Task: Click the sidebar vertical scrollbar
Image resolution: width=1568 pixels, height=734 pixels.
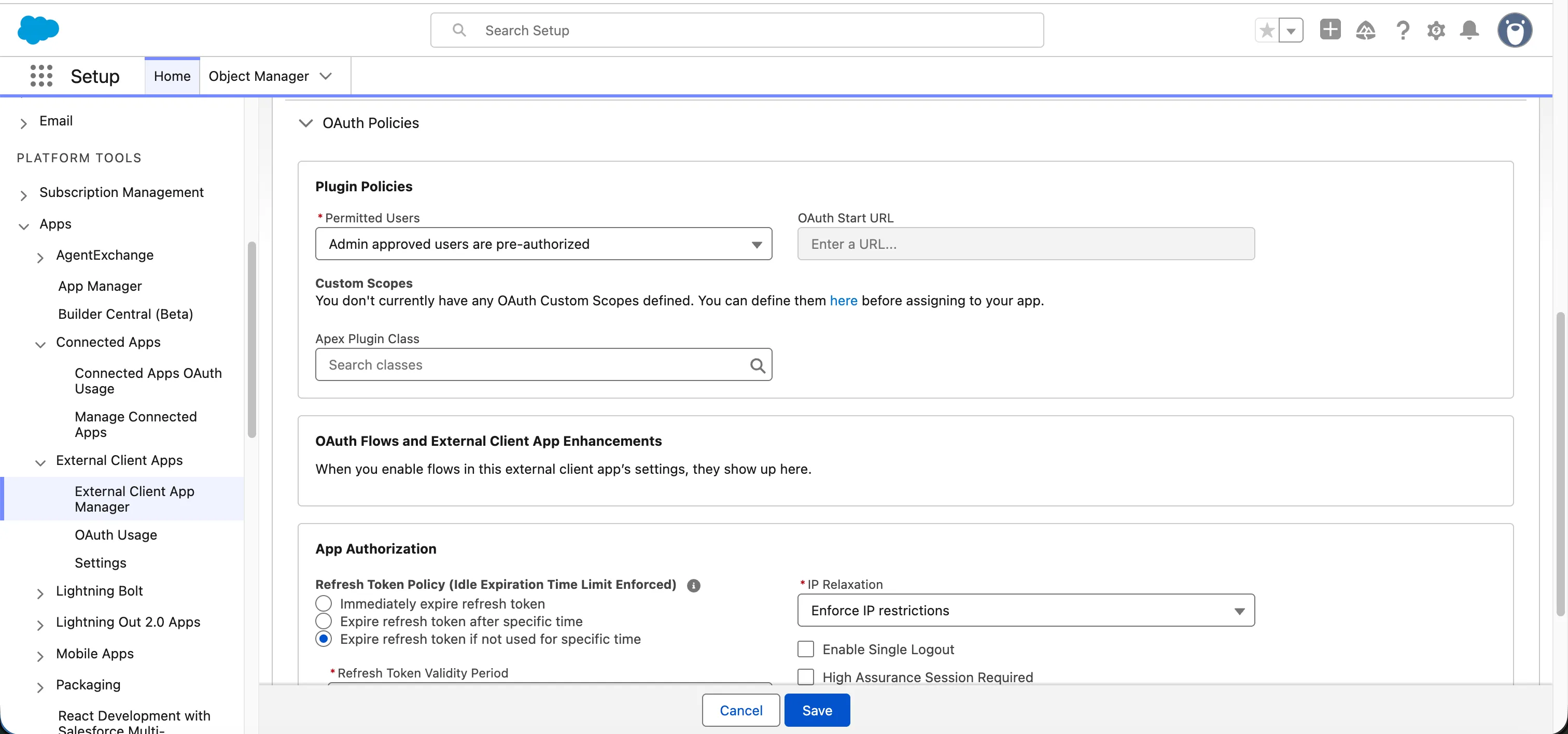Action: (x=251, y=340)
